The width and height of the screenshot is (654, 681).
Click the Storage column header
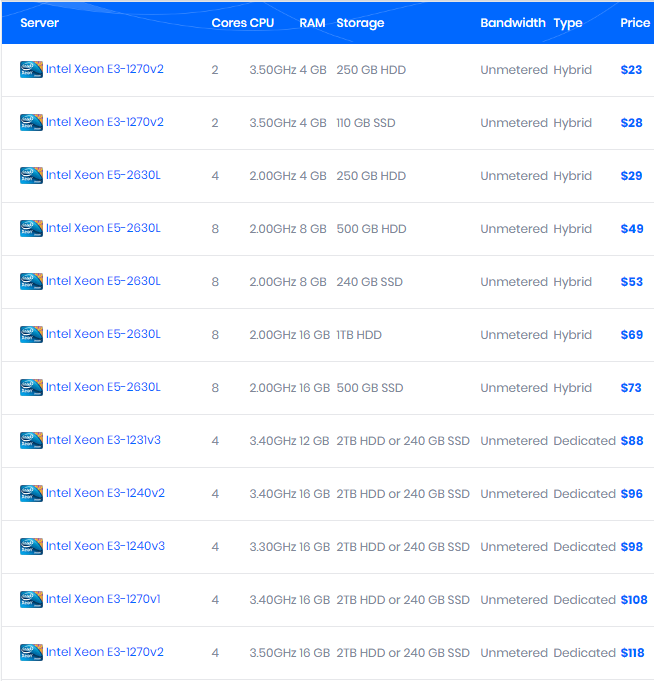point(360,23)
